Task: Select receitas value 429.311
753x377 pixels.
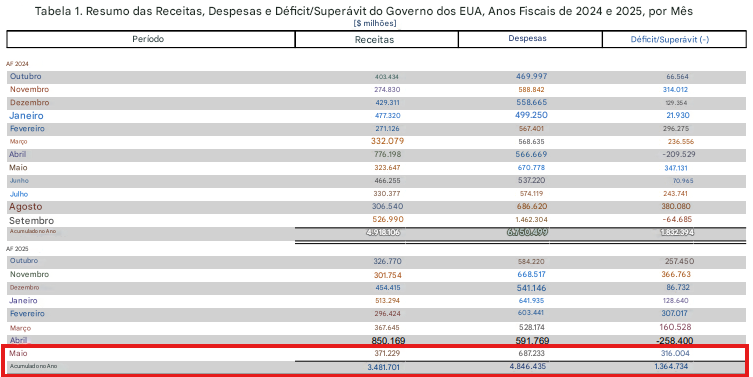Action: tap(387, 103)
